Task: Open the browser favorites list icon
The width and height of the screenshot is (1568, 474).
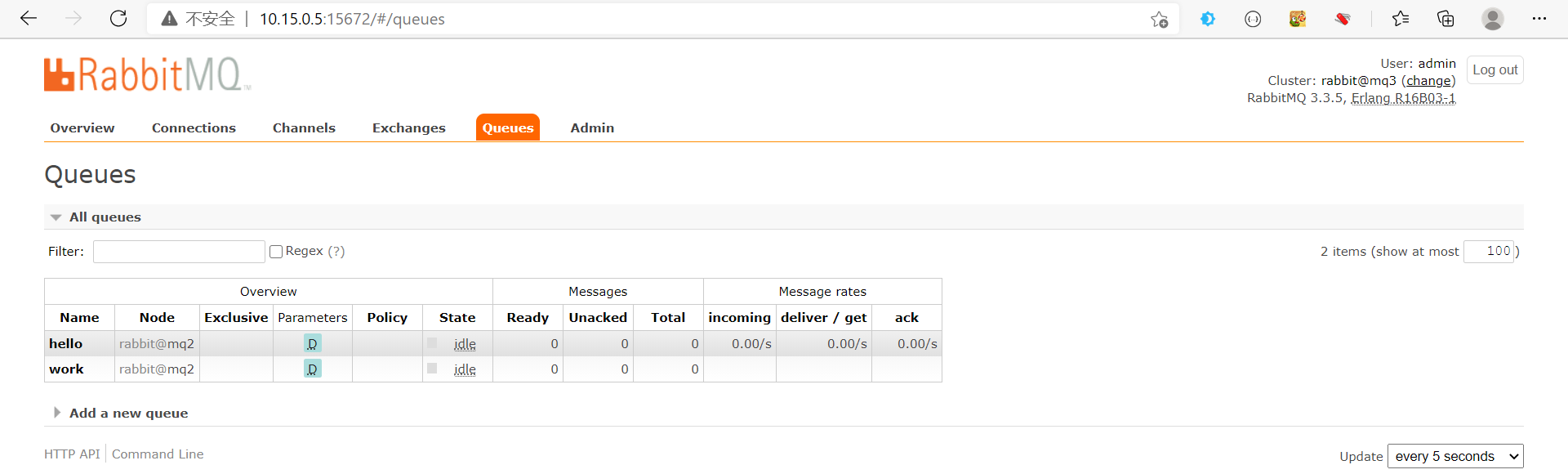Action: coord(1401,19)
